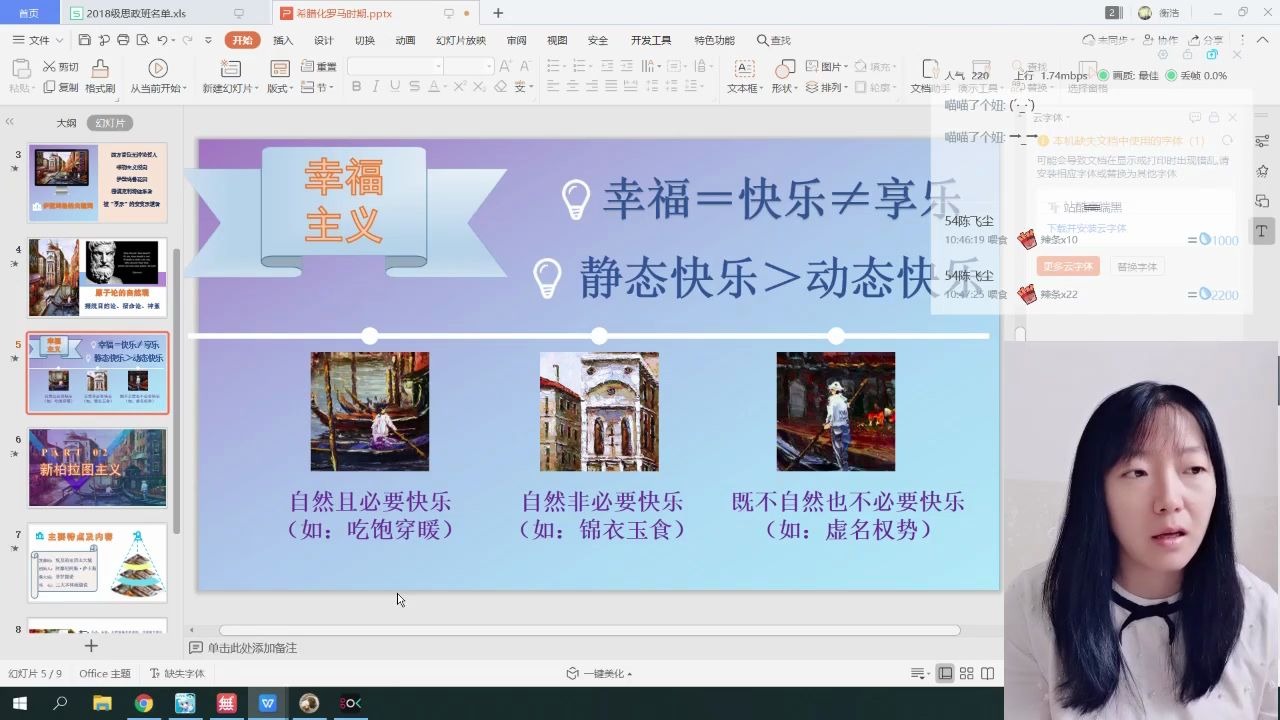Click the Shapes (形状) icon

(x=786, y=68)
